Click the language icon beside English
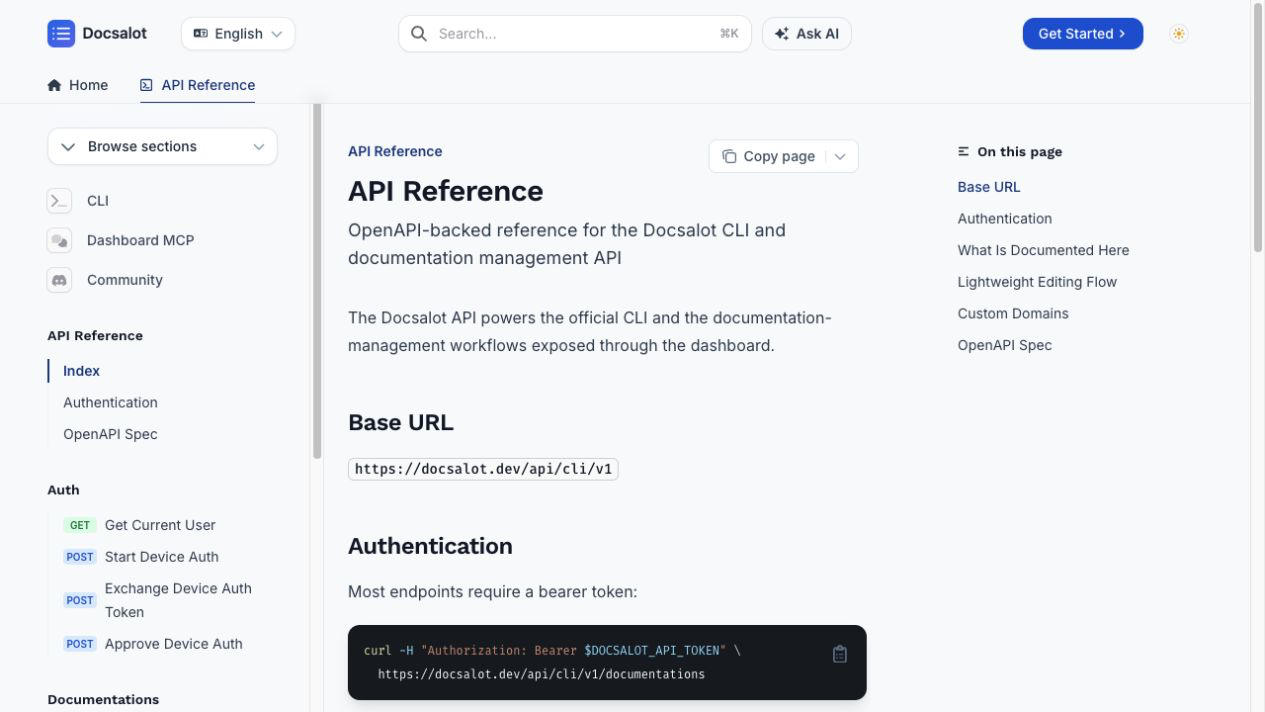The height and width of the screenshot is (712, 1265). (x=200, y=33)
